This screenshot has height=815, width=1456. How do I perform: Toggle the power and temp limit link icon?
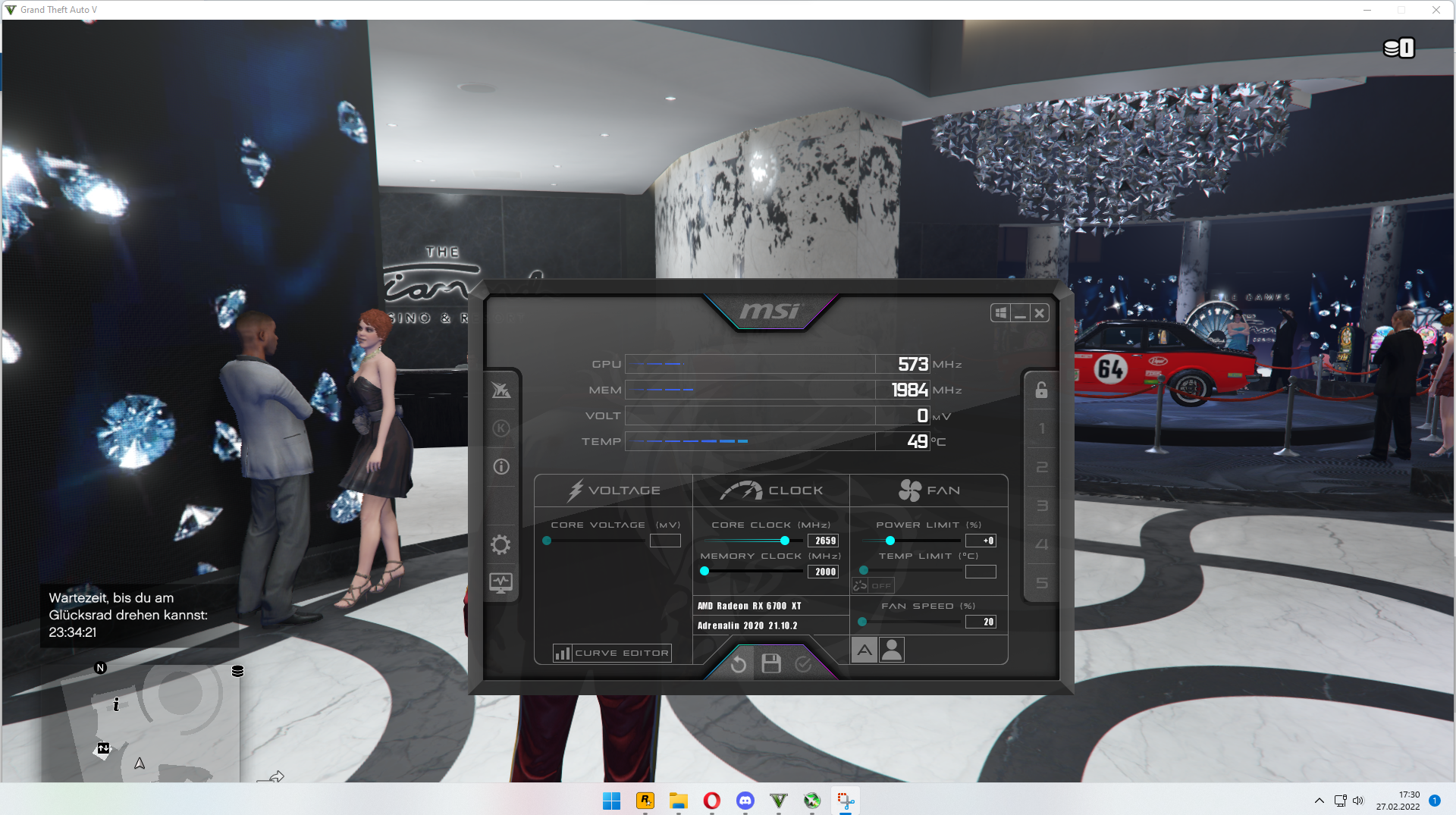point(860,585)
